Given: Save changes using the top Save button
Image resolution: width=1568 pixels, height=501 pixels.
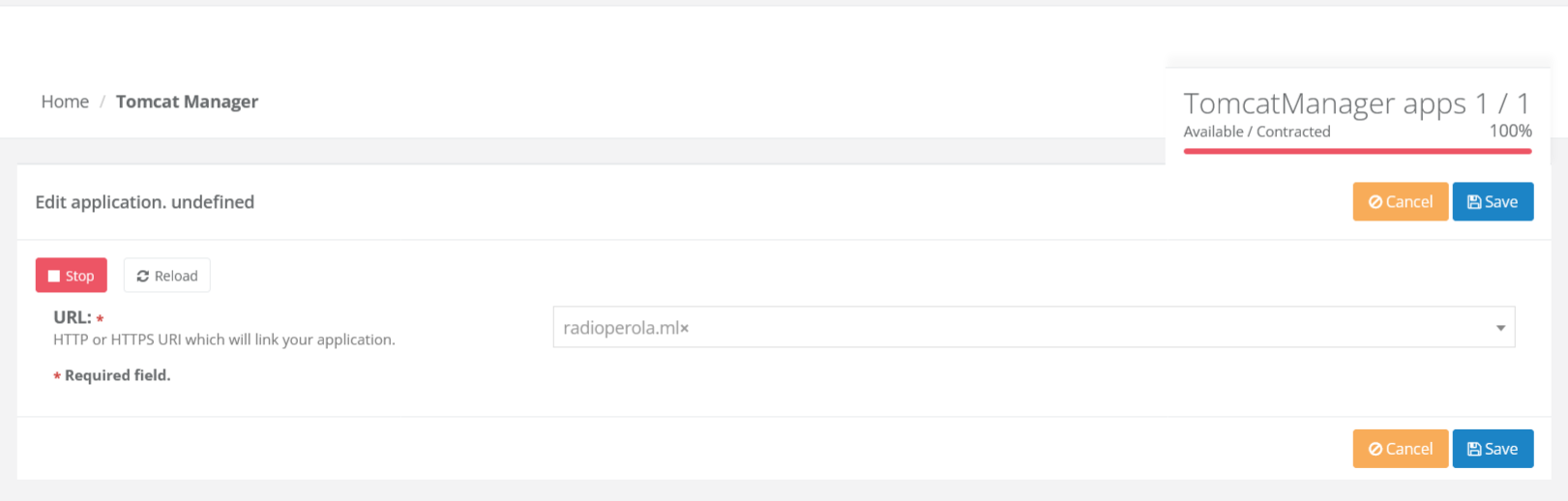Looking at the screenshot, I should point(1493,202).
